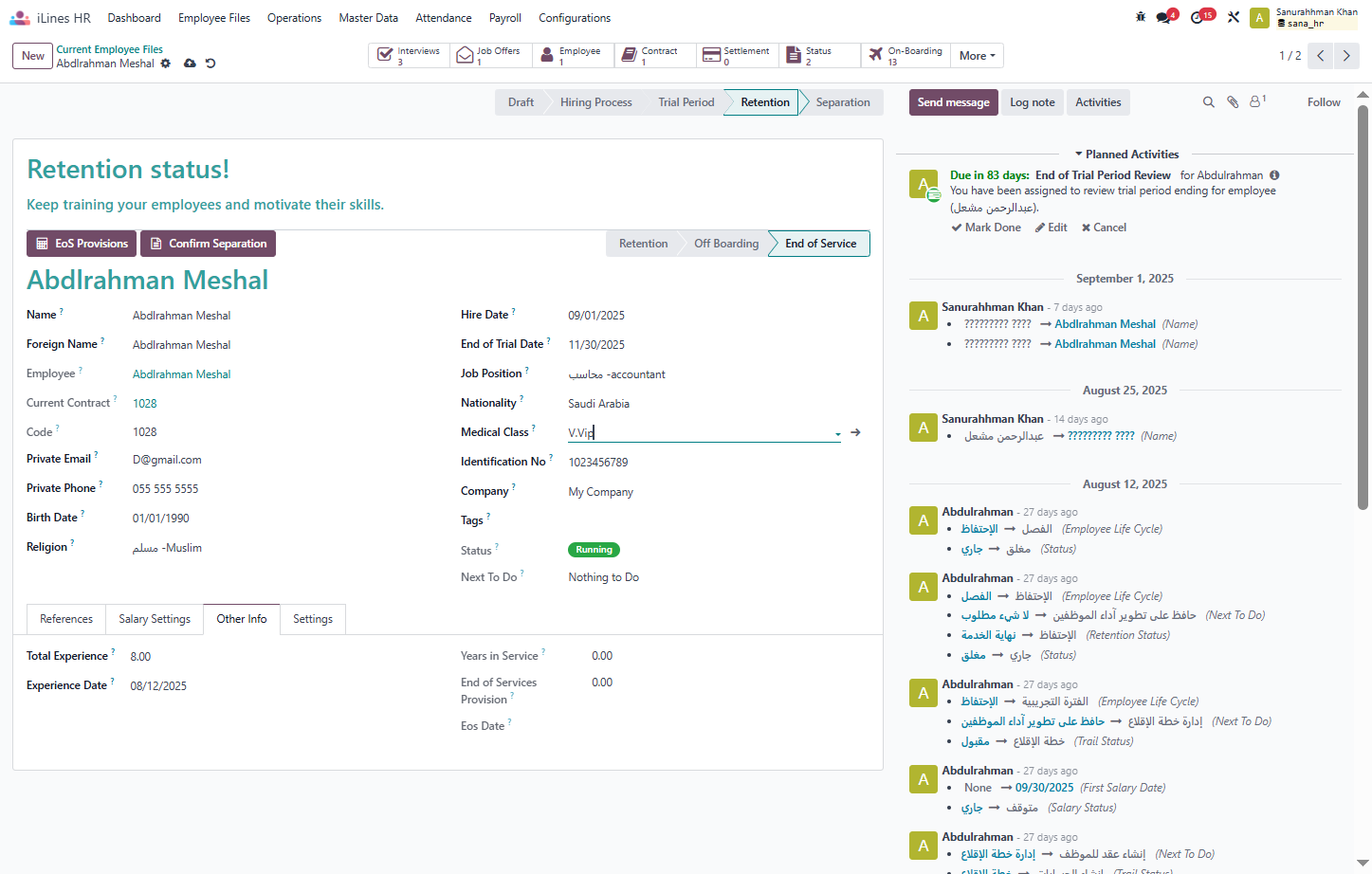Collapse the Planned Activities section
This screenshot has height=874, width=1372.
coord(1126,154)
